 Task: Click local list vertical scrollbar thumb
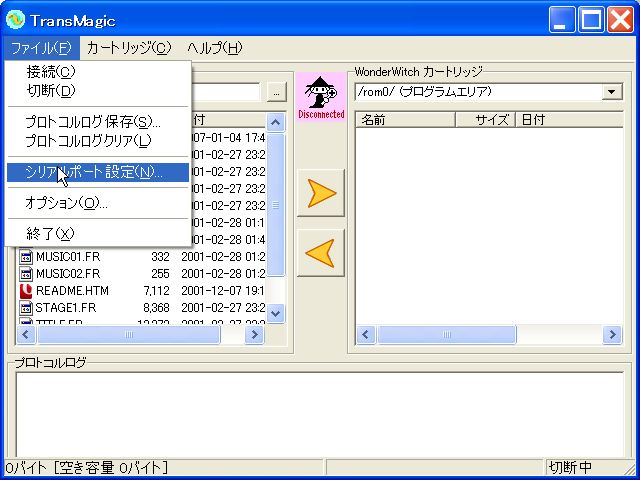point(276,205)
